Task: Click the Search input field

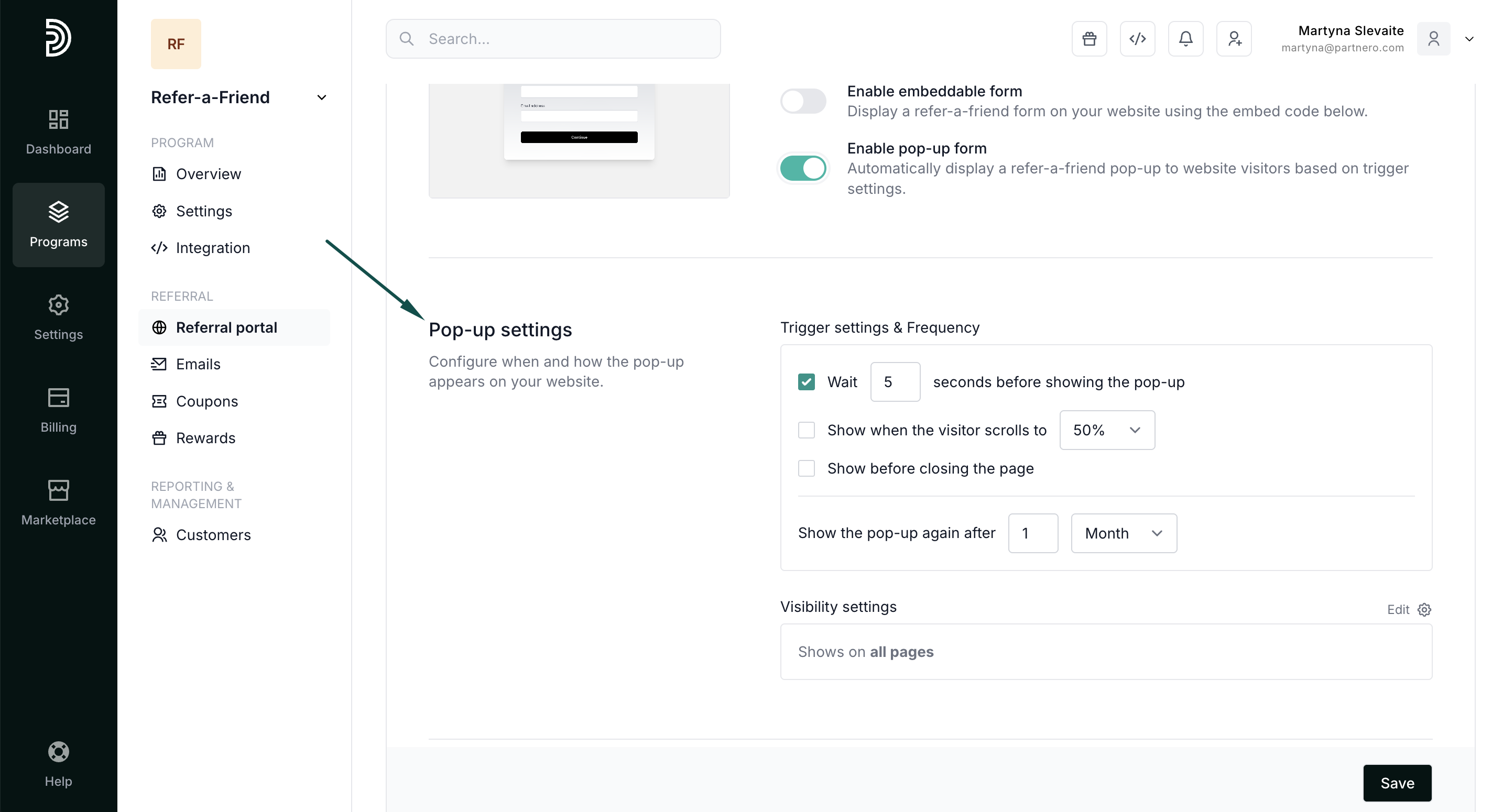Action: pos(553,39)
